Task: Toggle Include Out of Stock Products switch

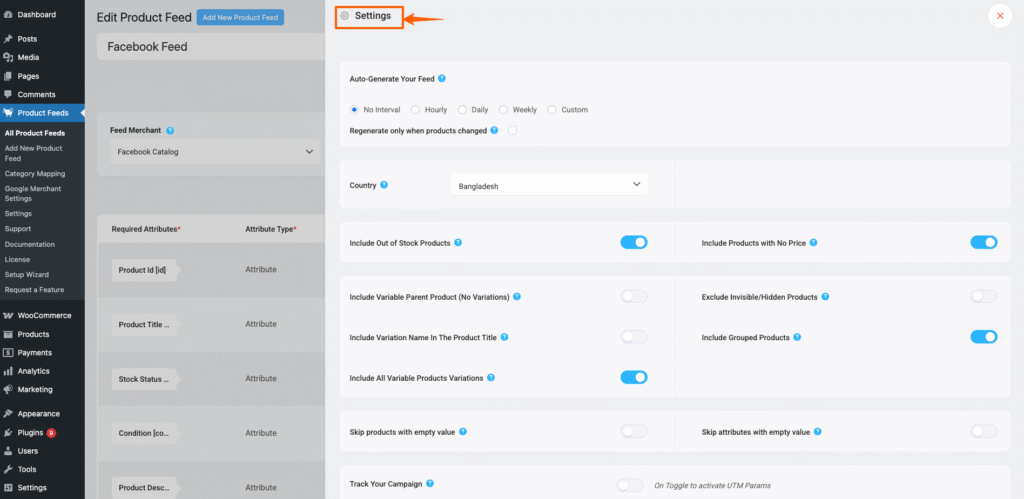Action: click(633, 242)
